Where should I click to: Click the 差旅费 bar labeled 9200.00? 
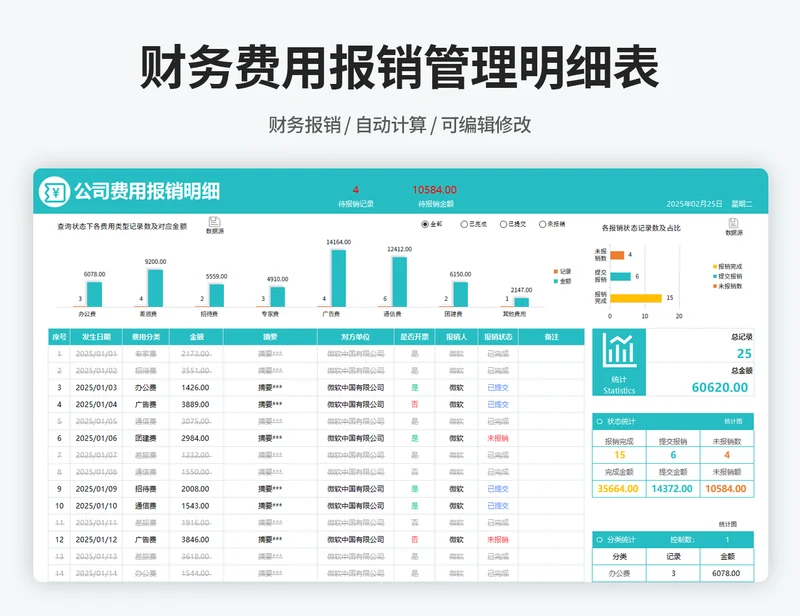coord(156,288)
